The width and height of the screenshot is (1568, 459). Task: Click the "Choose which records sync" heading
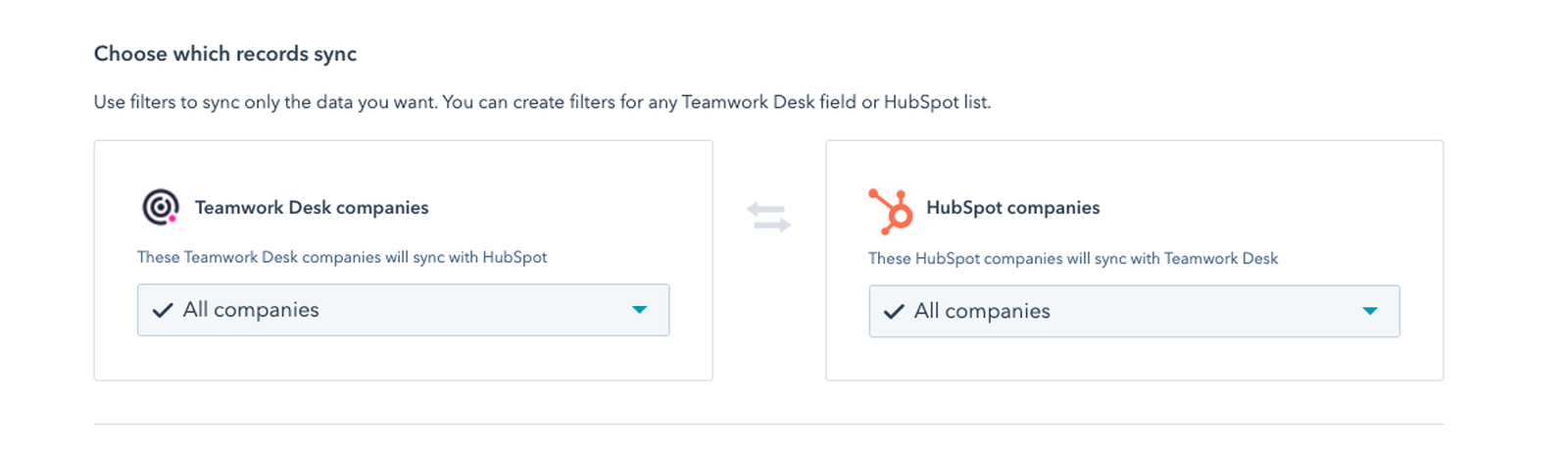click(x=225, y=54)
